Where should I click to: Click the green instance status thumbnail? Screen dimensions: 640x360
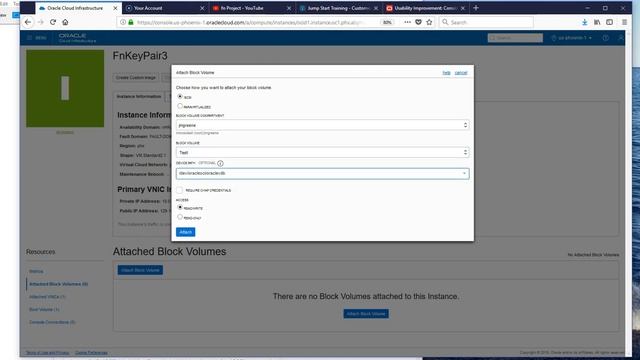pyautogui.click(x=65, y=88)
